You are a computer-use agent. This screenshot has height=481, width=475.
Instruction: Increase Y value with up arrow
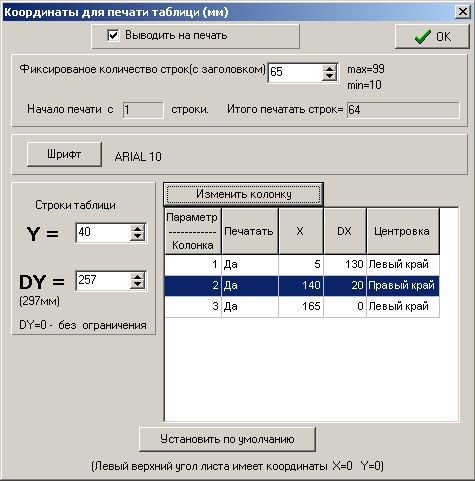click(137, 228)
